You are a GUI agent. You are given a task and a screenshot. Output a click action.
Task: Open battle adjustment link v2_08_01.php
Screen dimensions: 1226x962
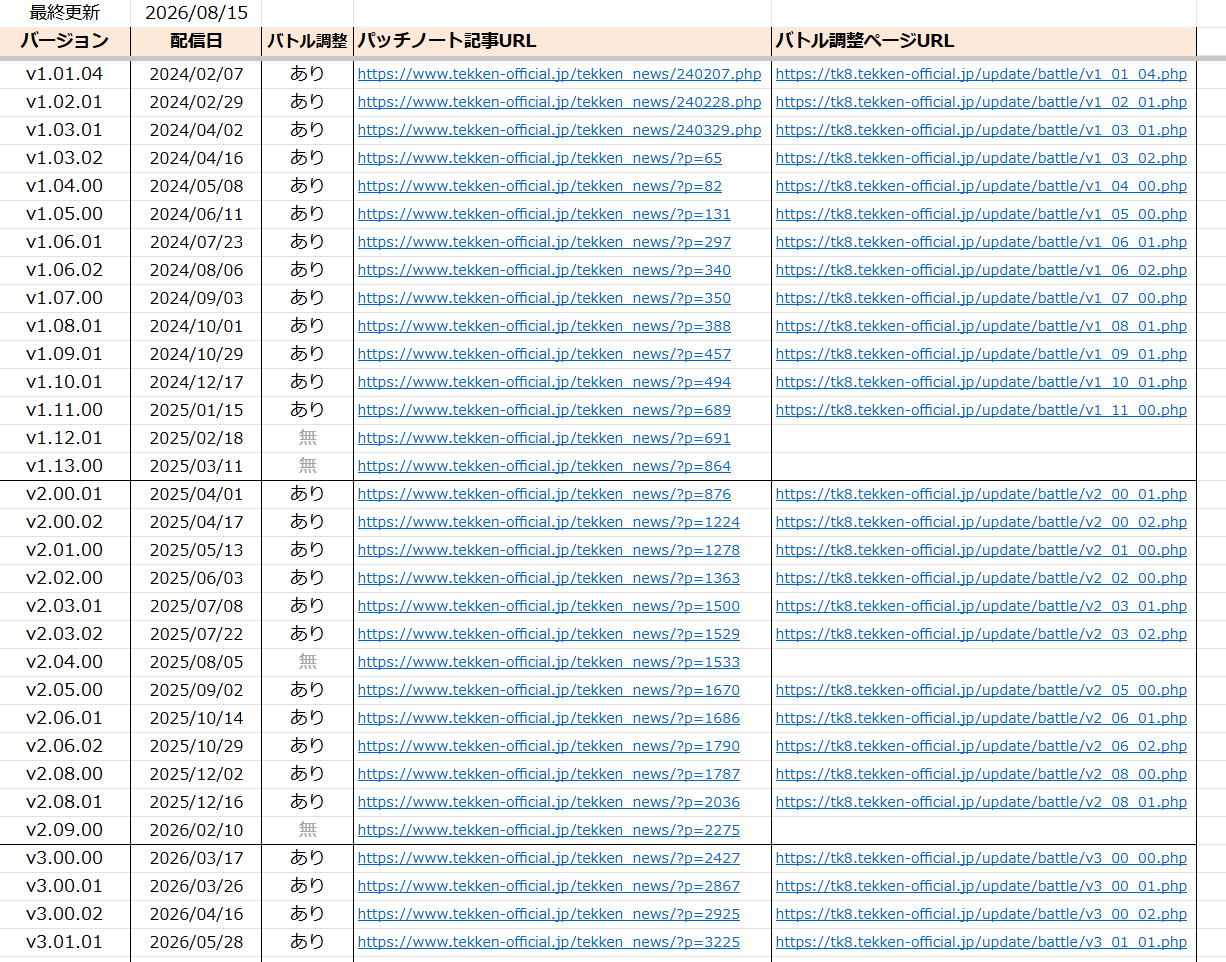(x=981, y=802)
